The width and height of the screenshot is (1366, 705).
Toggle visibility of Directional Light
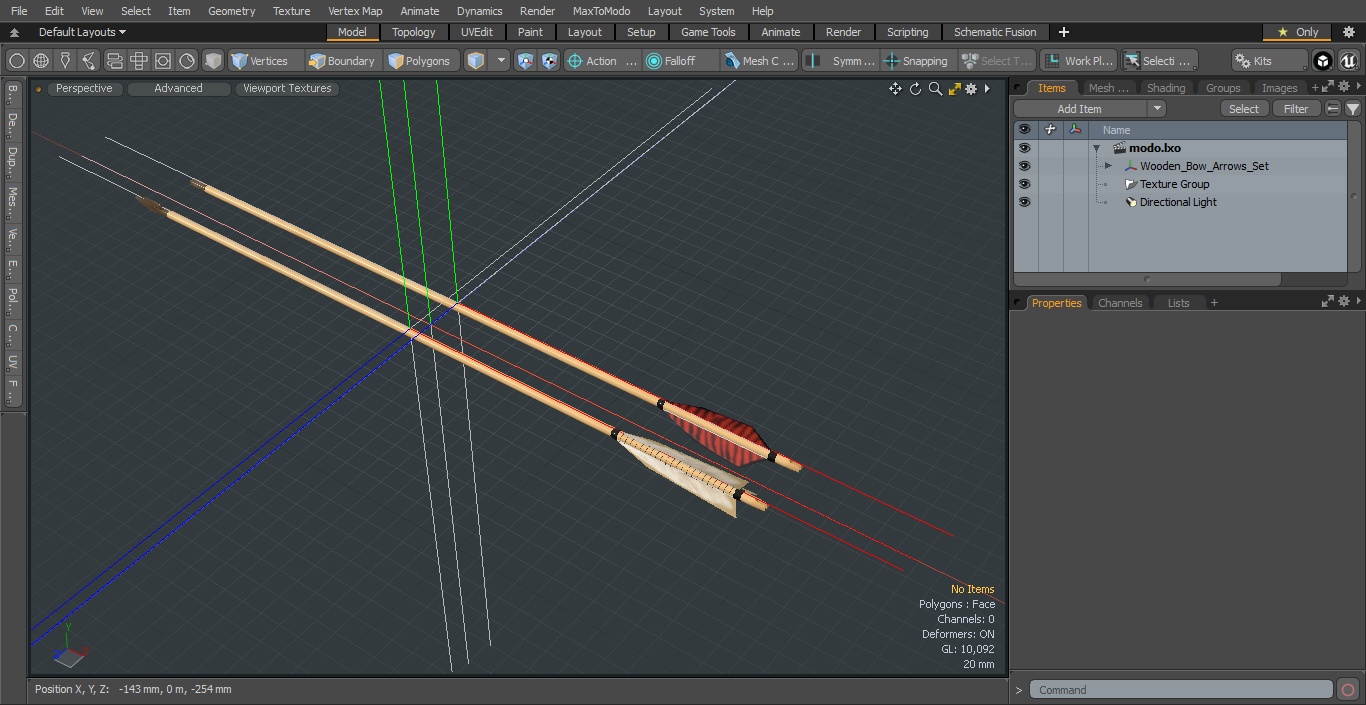click(1024, 202)
